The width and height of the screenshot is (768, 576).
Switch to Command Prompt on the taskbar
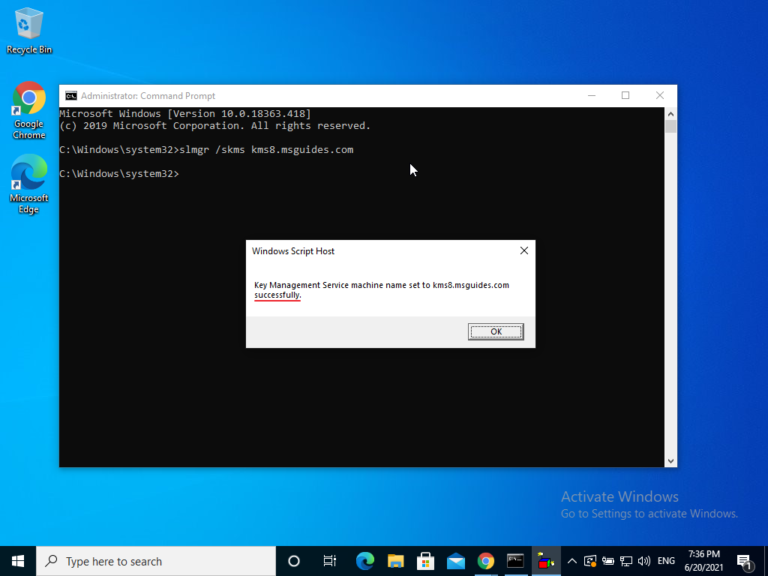coord(515,561)
